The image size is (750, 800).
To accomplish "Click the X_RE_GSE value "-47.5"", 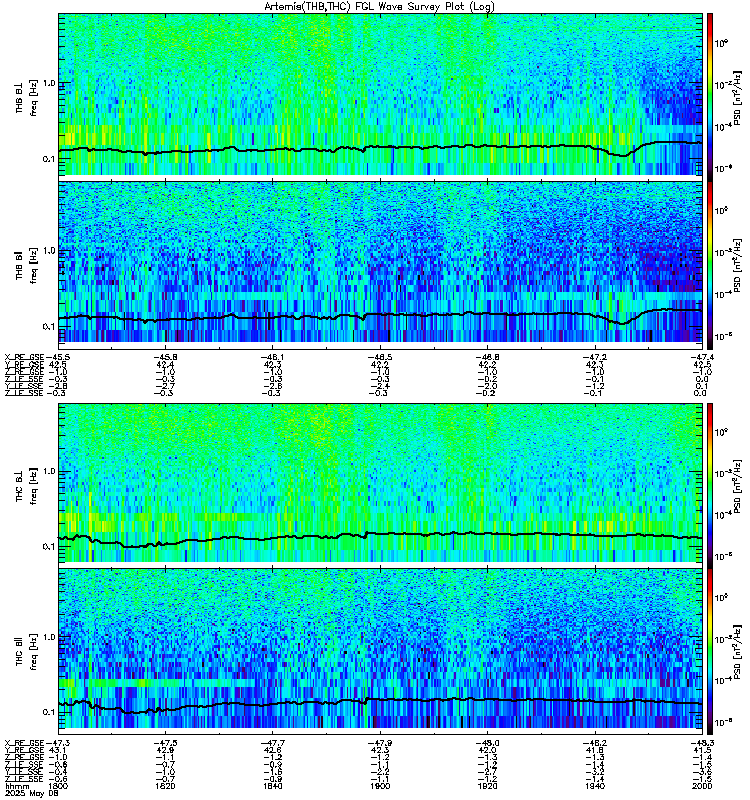I will 165,743.
